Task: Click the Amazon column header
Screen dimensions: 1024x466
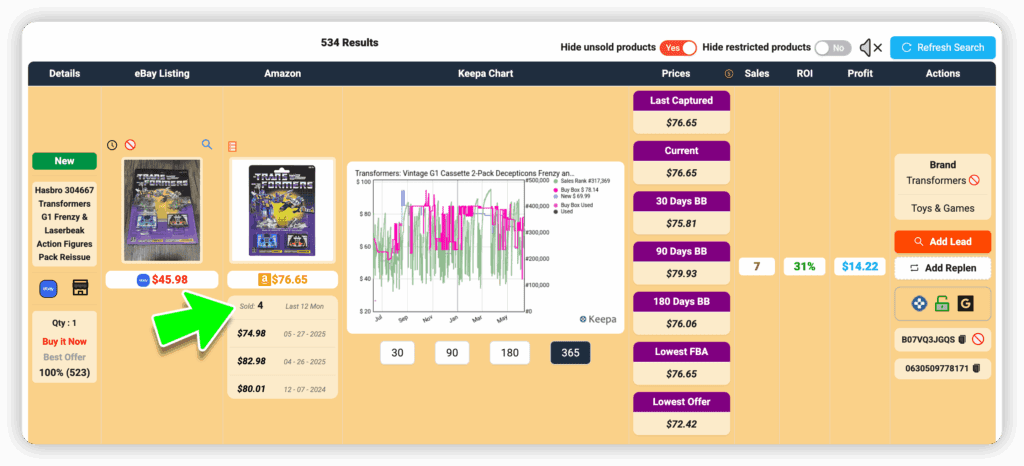Action: tap(282, 74)
